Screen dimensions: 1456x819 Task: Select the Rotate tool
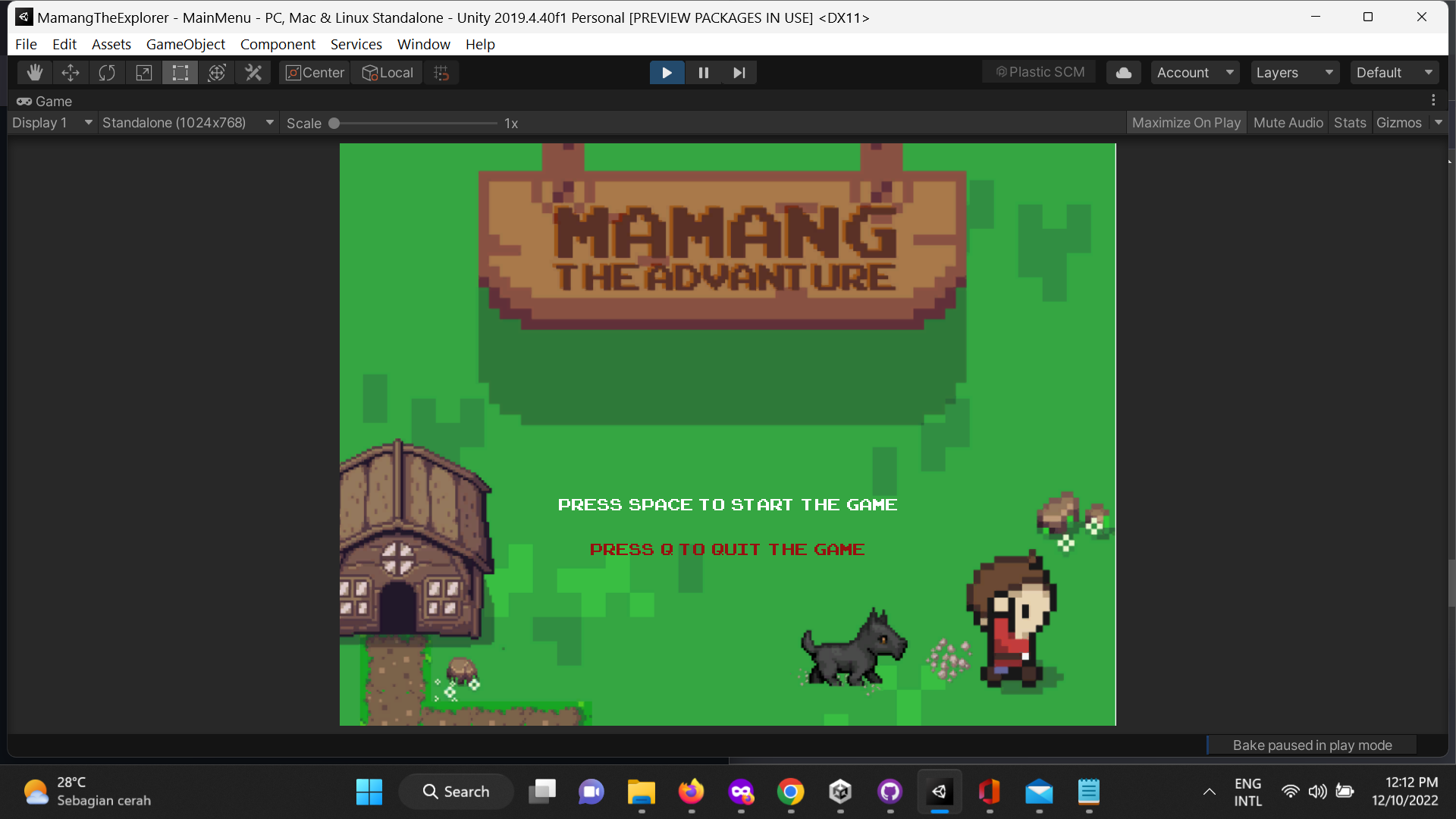click(107, 73)
